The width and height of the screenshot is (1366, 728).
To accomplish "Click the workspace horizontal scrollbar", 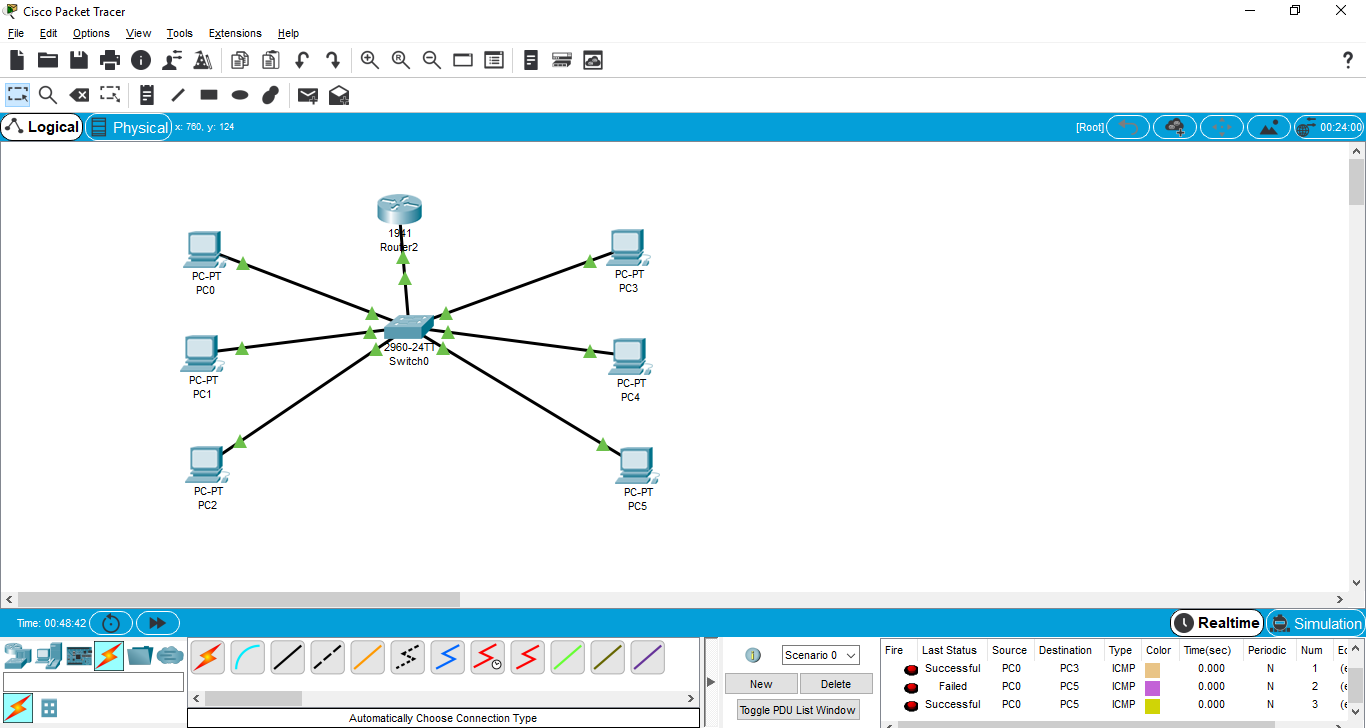I will 240,599.
